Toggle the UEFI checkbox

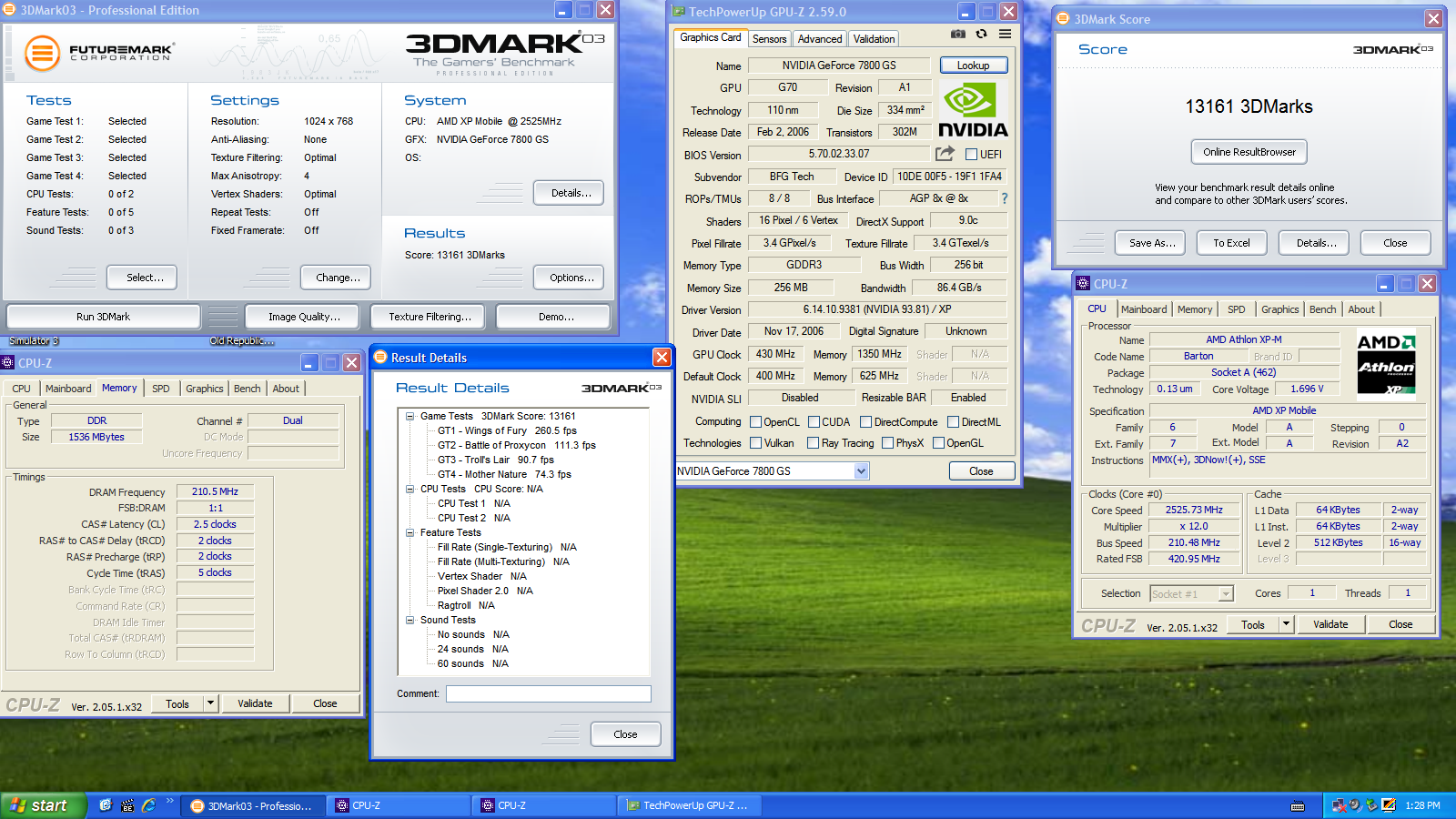(971, 155)
